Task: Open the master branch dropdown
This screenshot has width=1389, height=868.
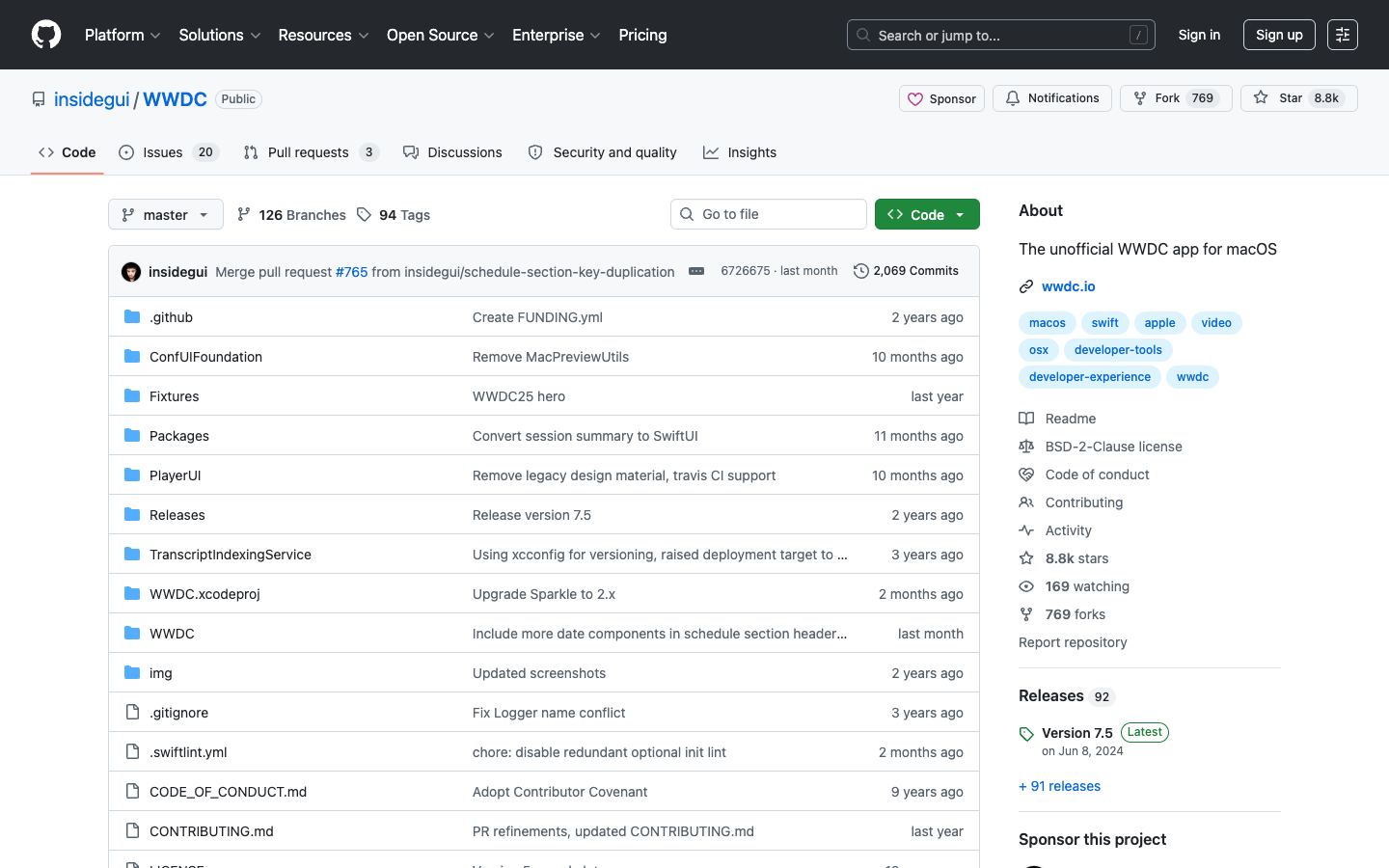Action: point(166,214)
